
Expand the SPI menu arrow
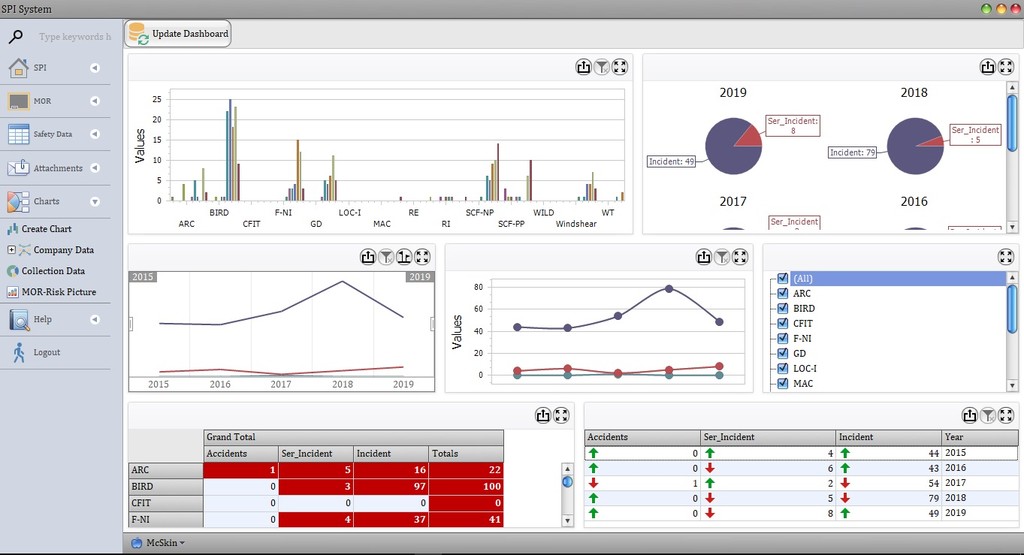pos(95,68)
